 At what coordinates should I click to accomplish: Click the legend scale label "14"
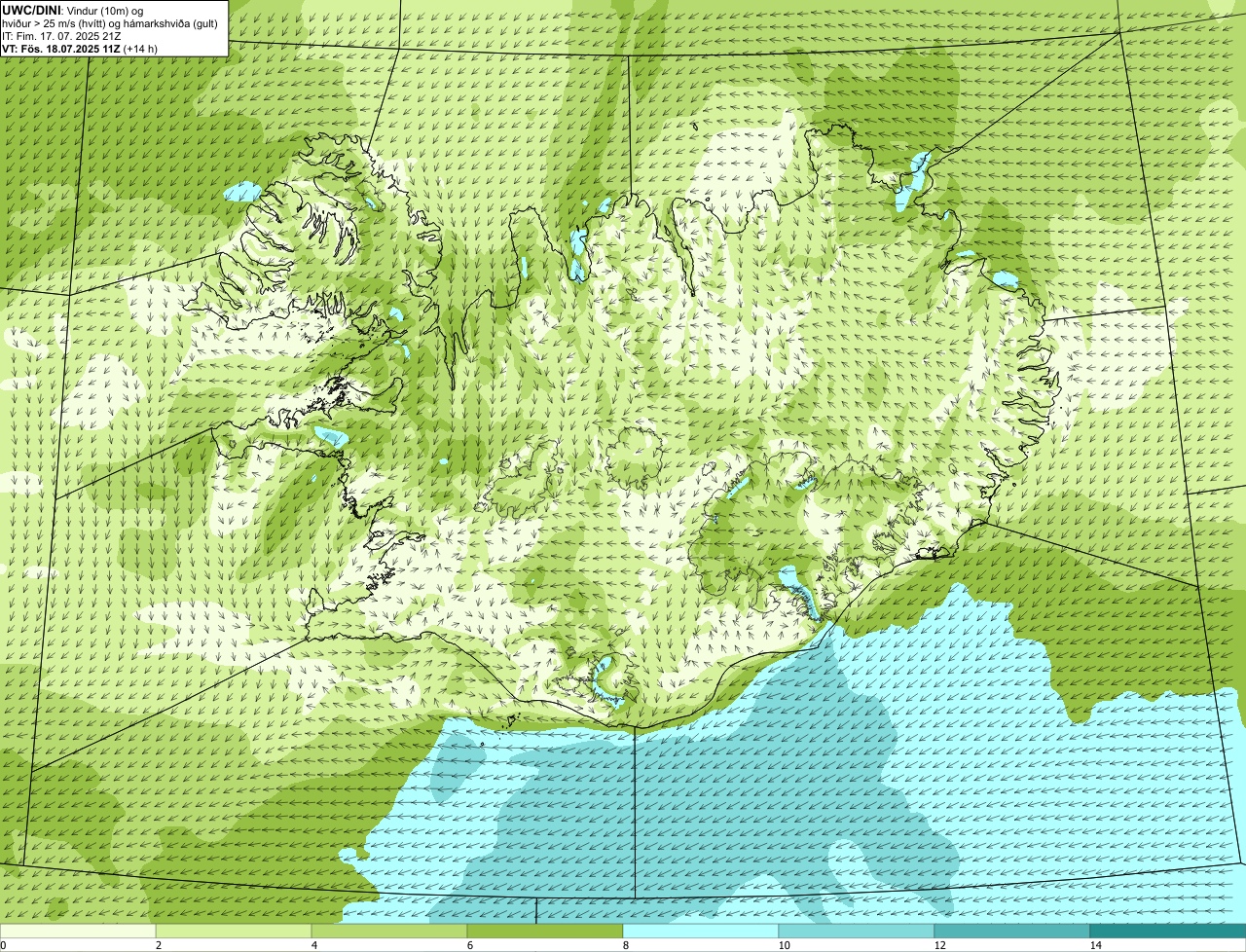point(1095,945)
